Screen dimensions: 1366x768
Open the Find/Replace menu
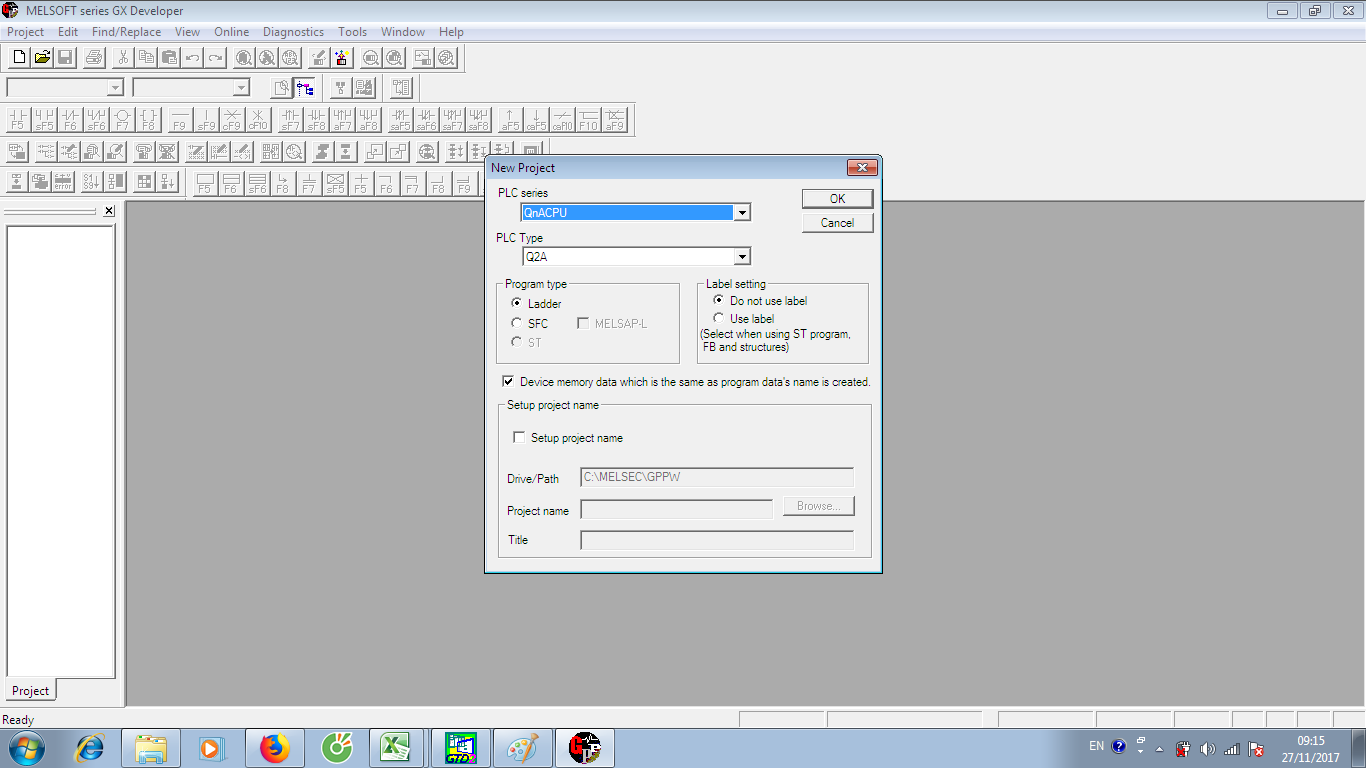click(x=126, y=32)
